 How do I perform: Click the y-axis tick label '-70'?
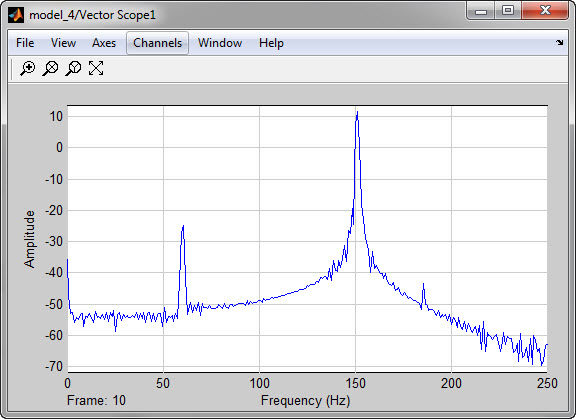(54, 366)
